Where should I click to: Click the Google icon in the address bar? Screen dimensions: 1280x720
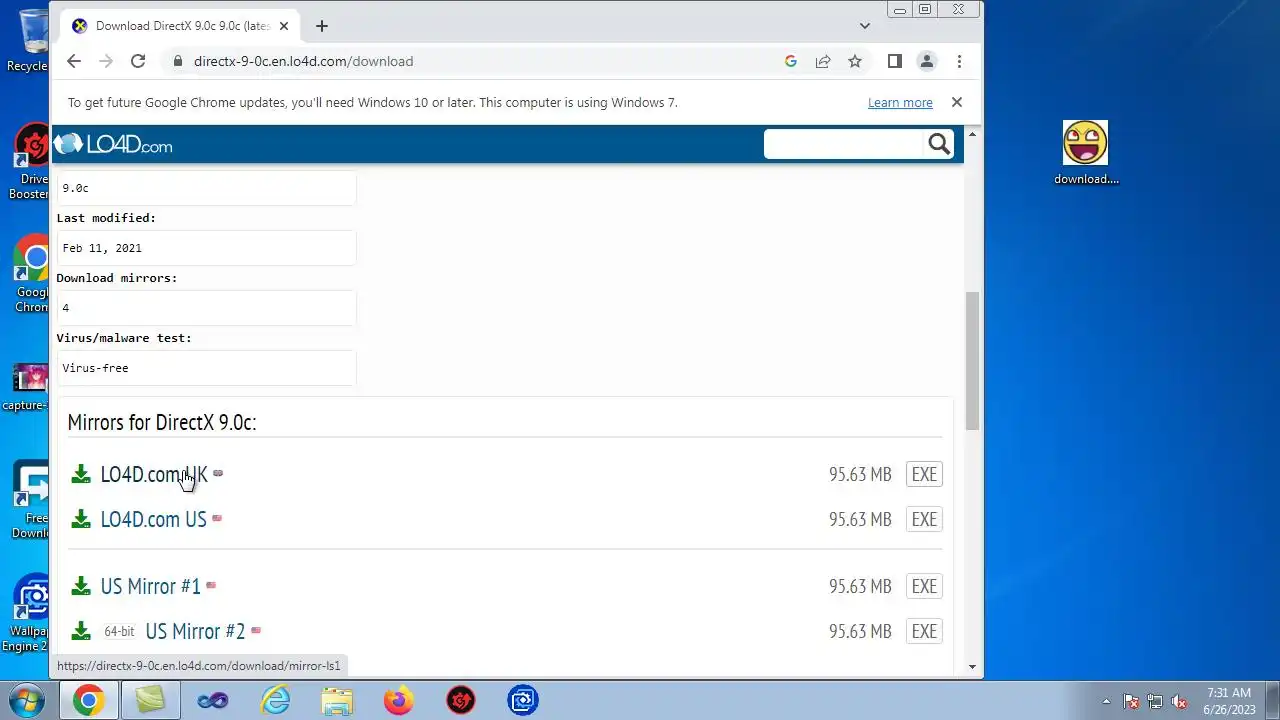click(790, 61)
